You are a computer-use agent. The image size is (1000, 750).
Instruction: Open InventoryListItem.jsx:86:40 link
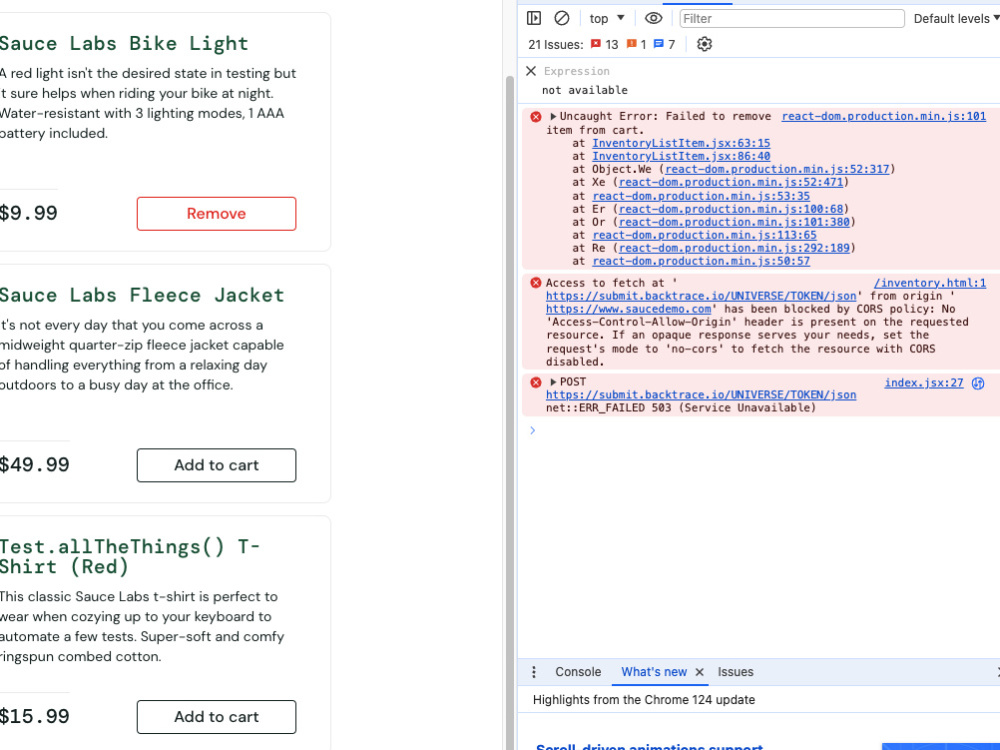pyautogui.click(x=681, y=156)
